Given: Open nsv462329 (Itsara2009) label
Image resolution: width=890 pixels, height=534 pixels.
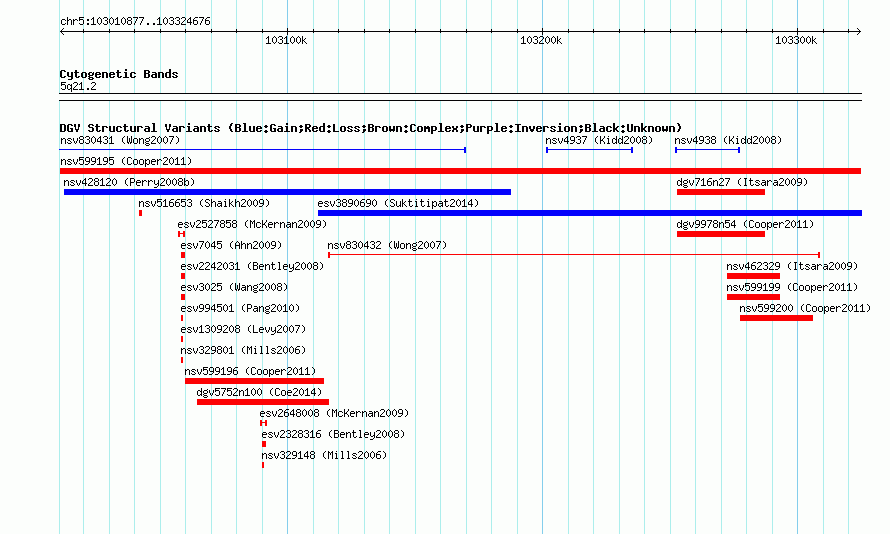Looking at the screenshot, I should 792,266.
